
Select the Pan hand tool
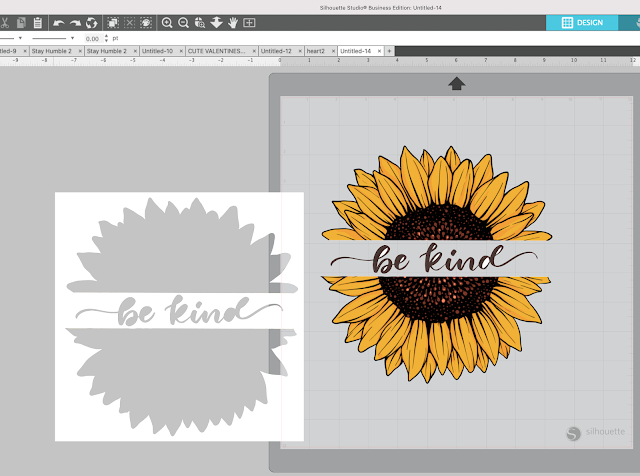[233, 23]
